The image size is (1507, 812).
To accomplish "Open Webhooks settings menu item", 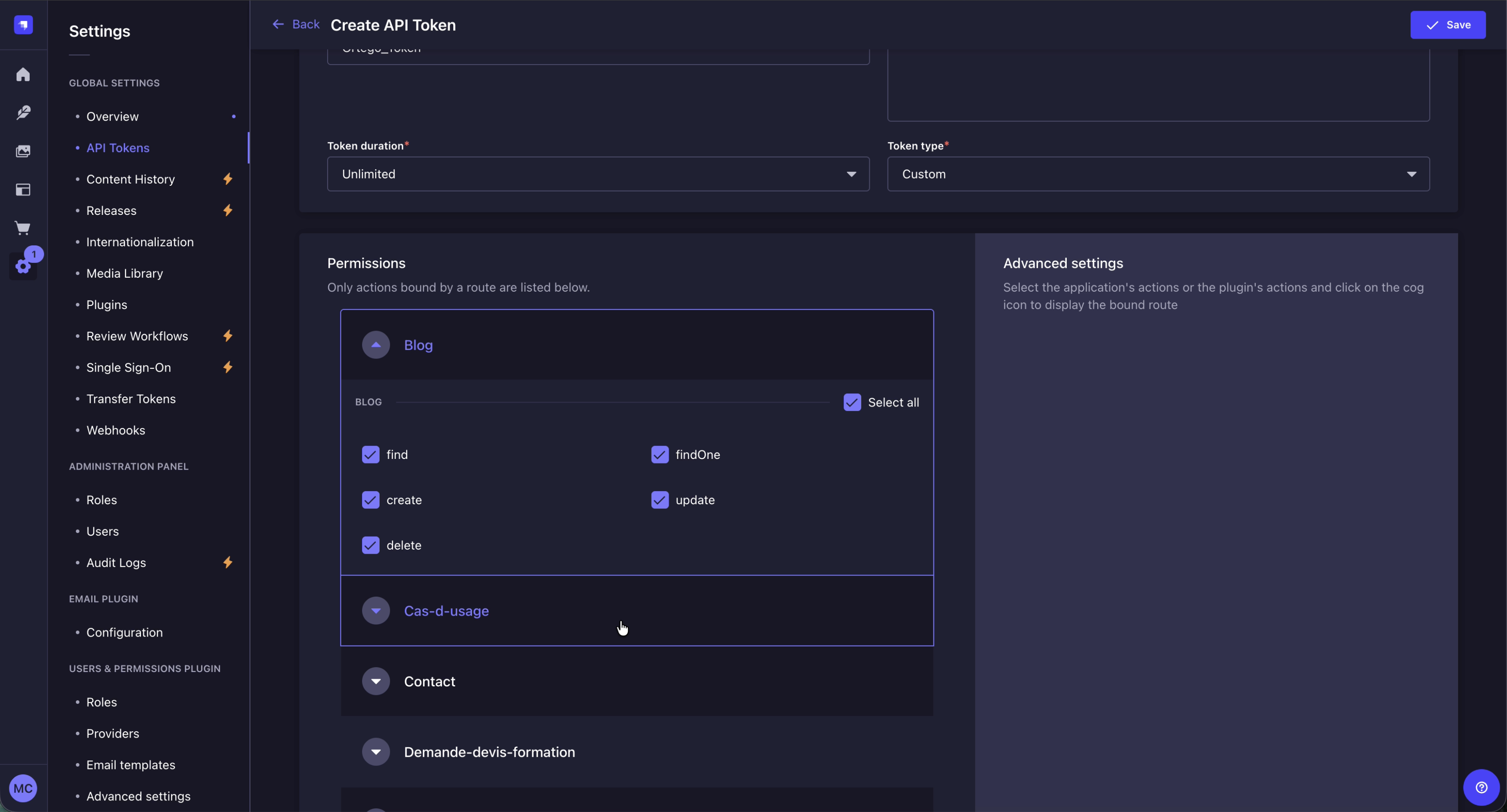I will tap(115, 430).
